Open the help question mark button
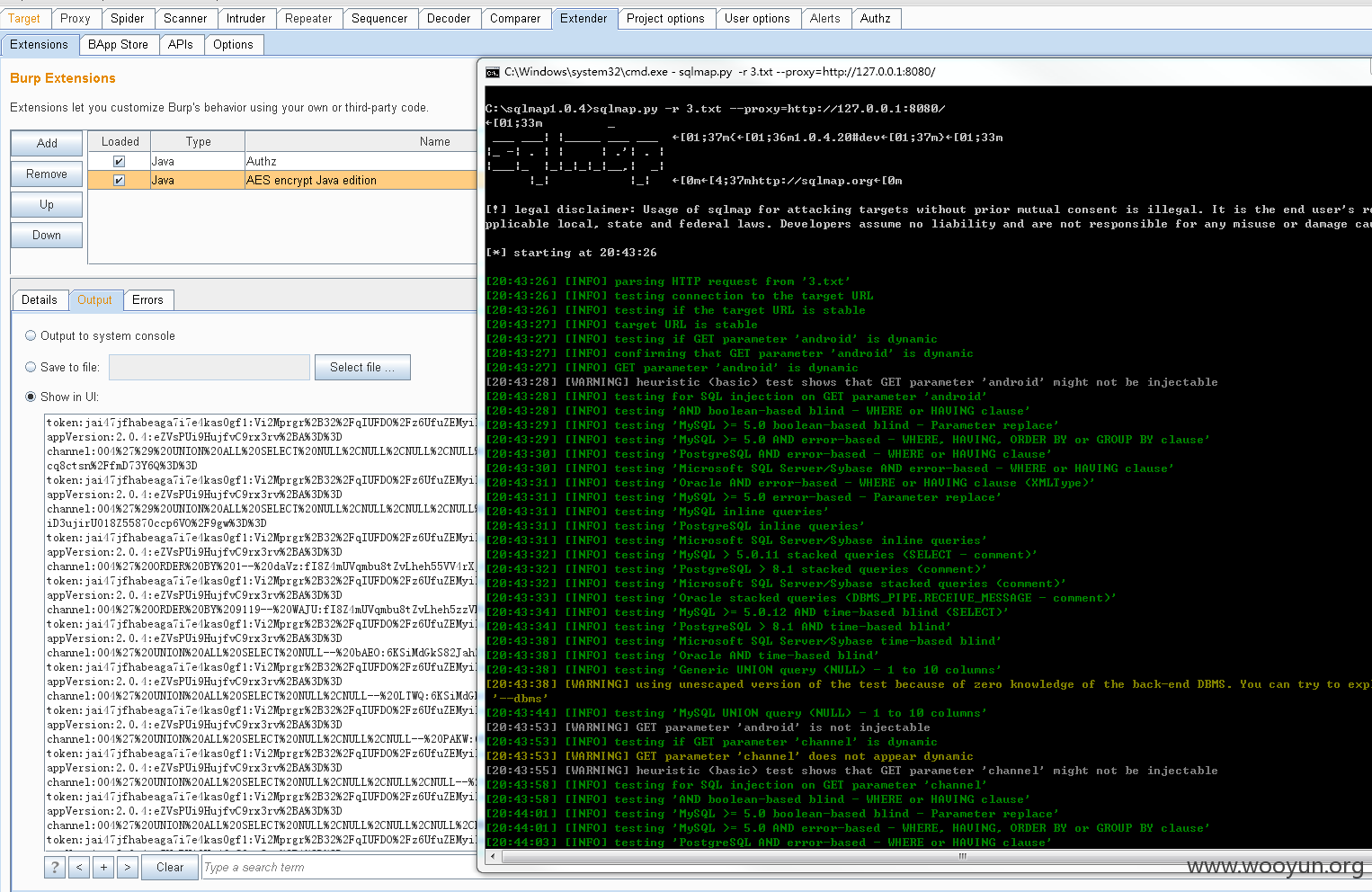Screen dimensions: 1372x892 [55, 867]
